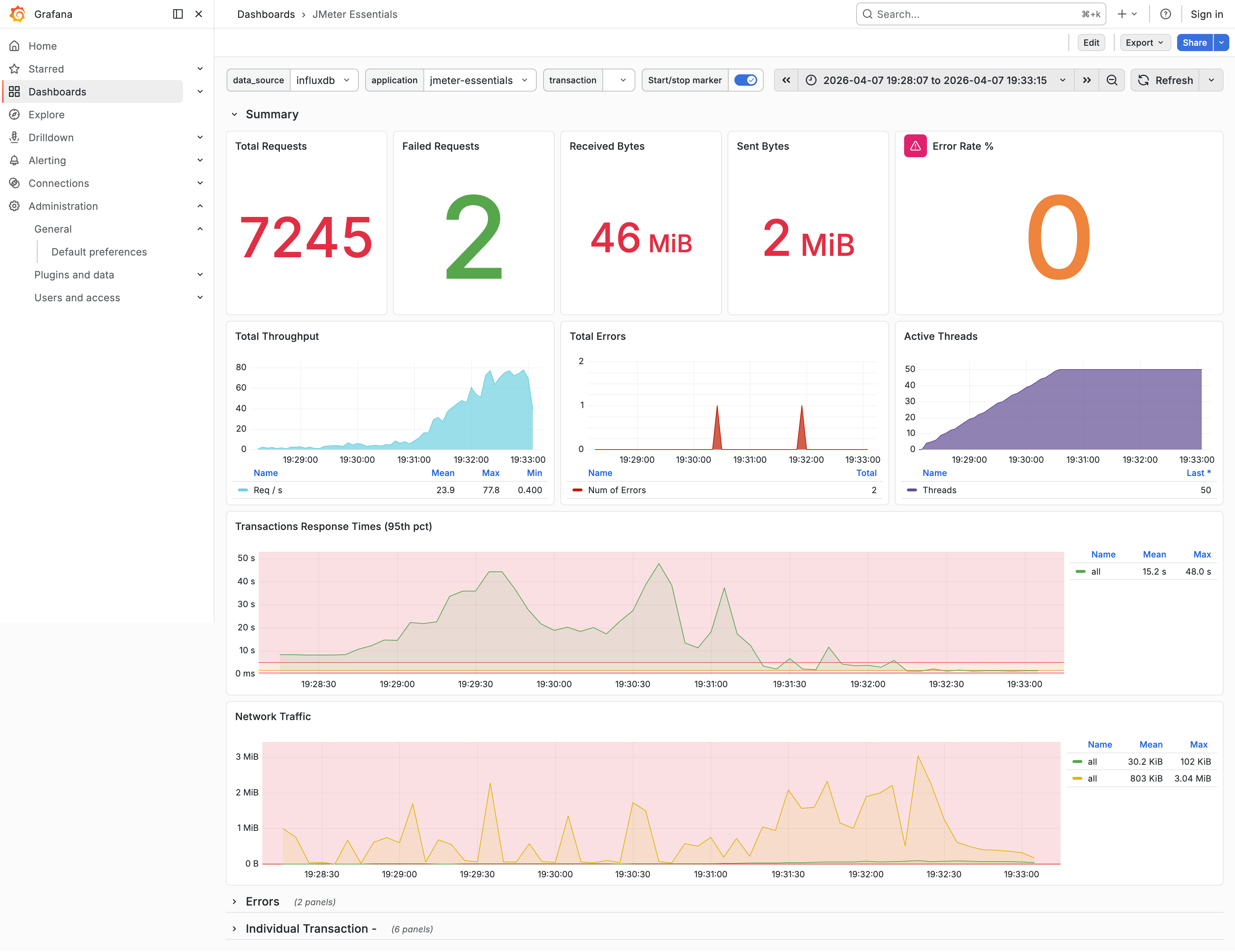Toggle Num of Errors legend series
1235x952 pixels.
(x=616, y=490)
